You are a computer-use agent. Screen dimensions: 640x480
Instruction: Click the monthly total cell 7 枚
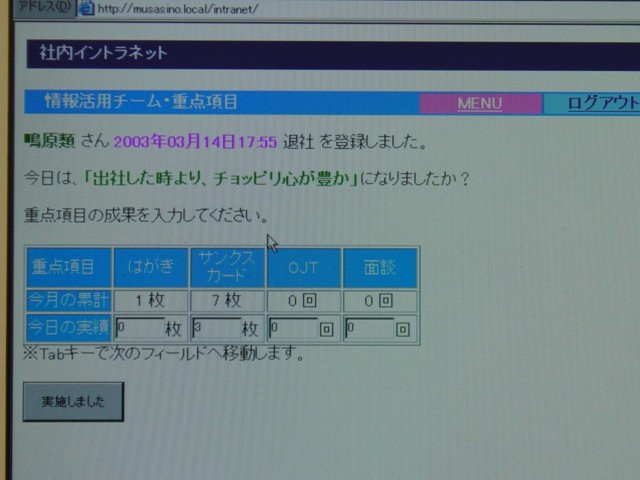coord(227,301)
